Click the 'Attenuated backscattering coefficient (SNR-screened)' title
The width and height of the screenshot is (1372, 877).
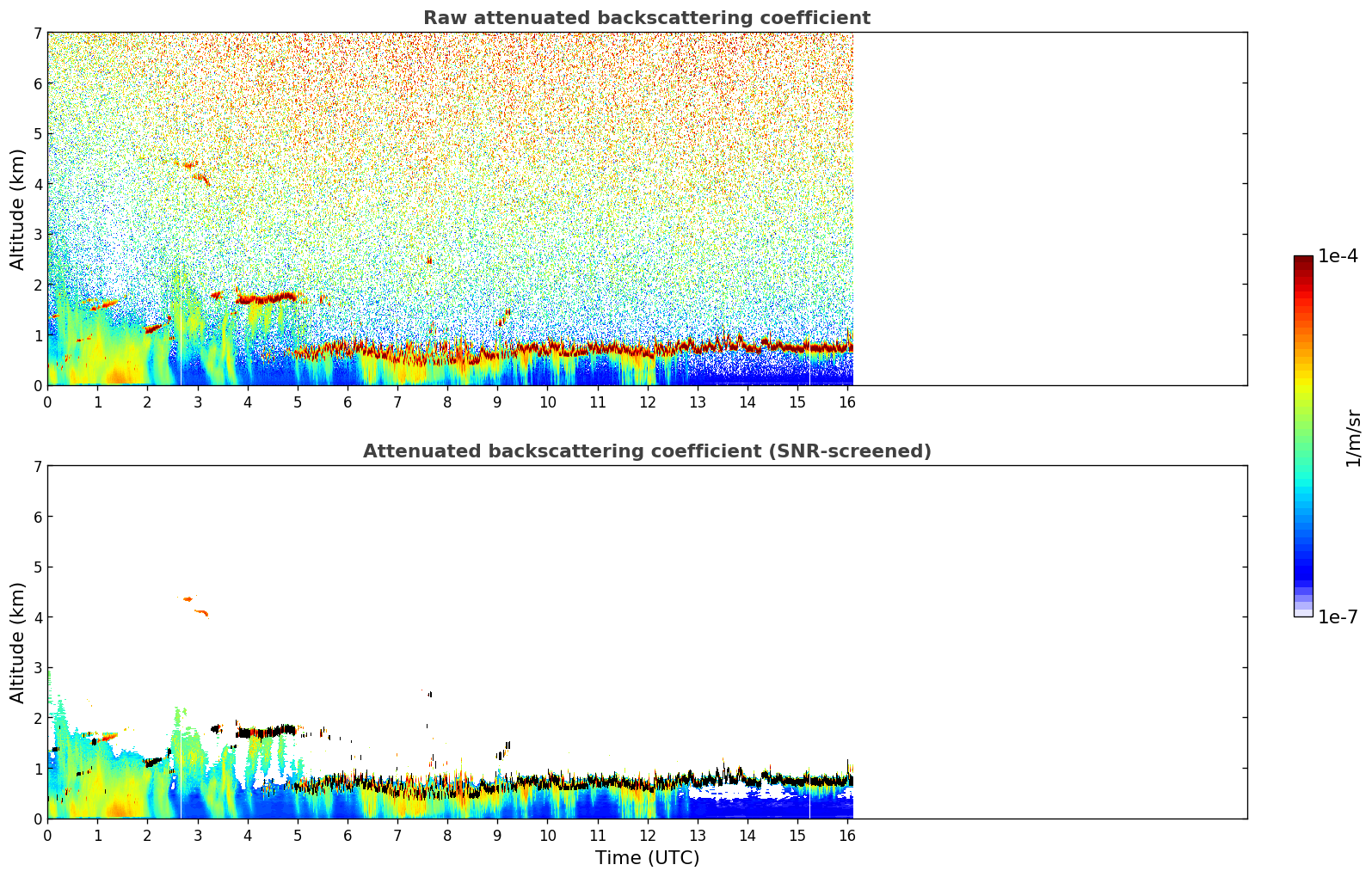(x=647, y=451)
